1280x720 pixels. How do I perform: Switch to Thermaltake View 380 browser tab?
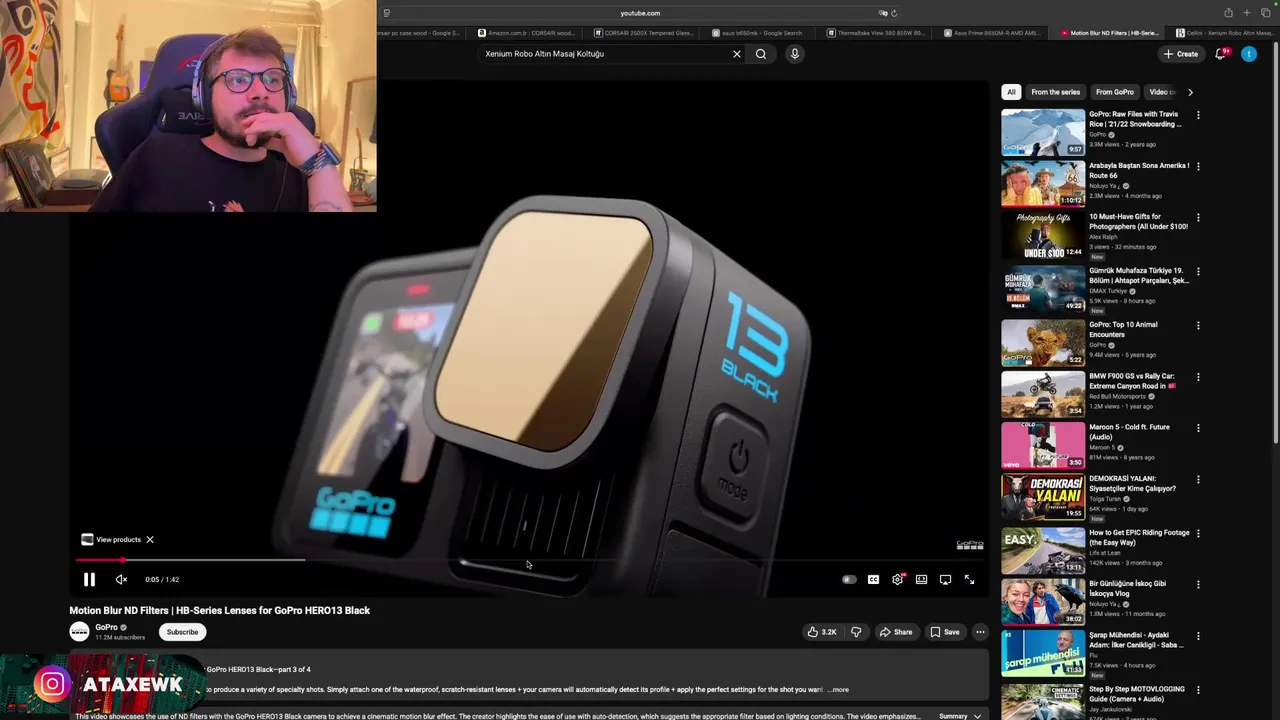pyautogui.click(x=877, y=33)
